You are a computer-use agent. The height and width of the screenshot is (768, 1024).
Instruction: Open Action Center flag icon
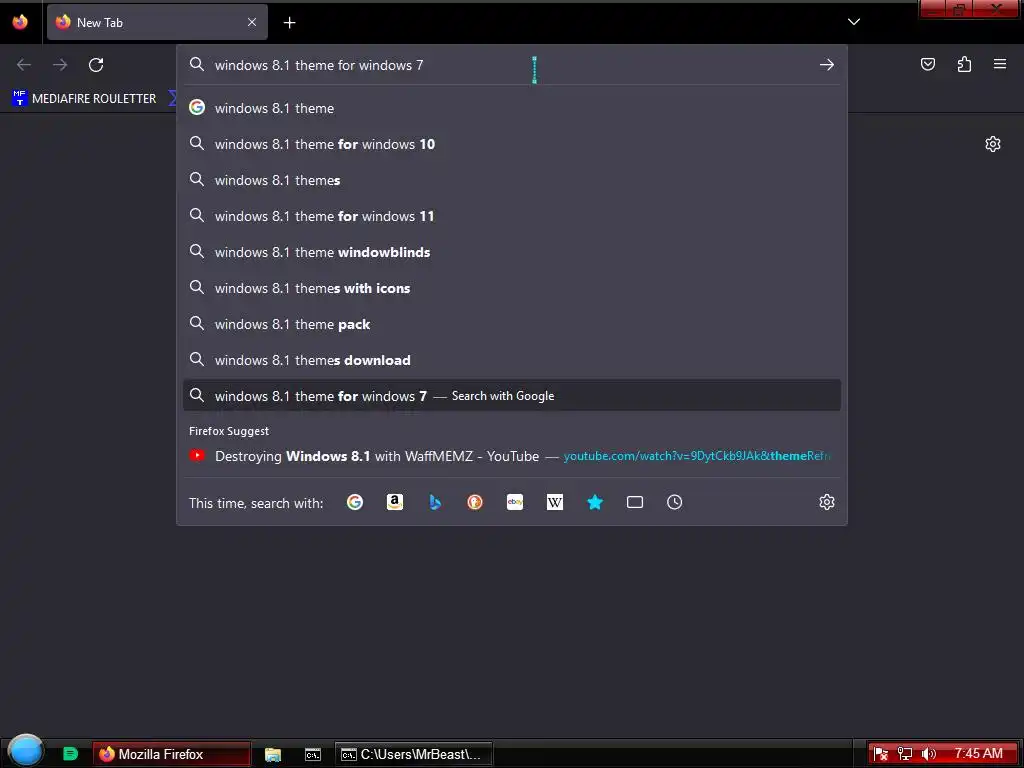[x=880, y=754]
